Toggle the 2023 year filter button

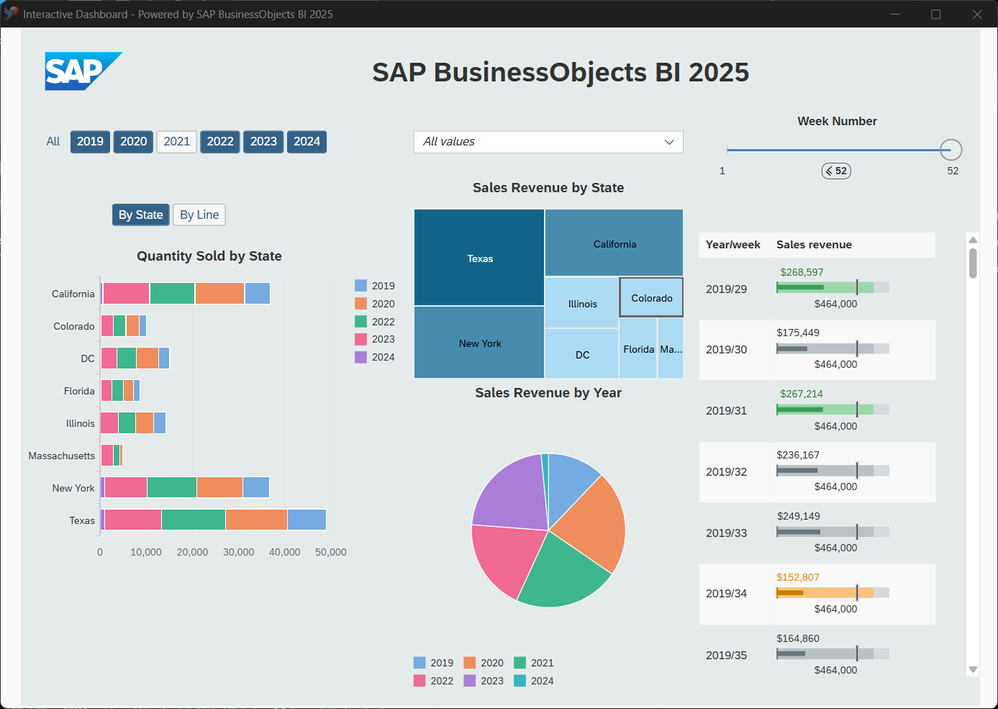coord(263,141)
